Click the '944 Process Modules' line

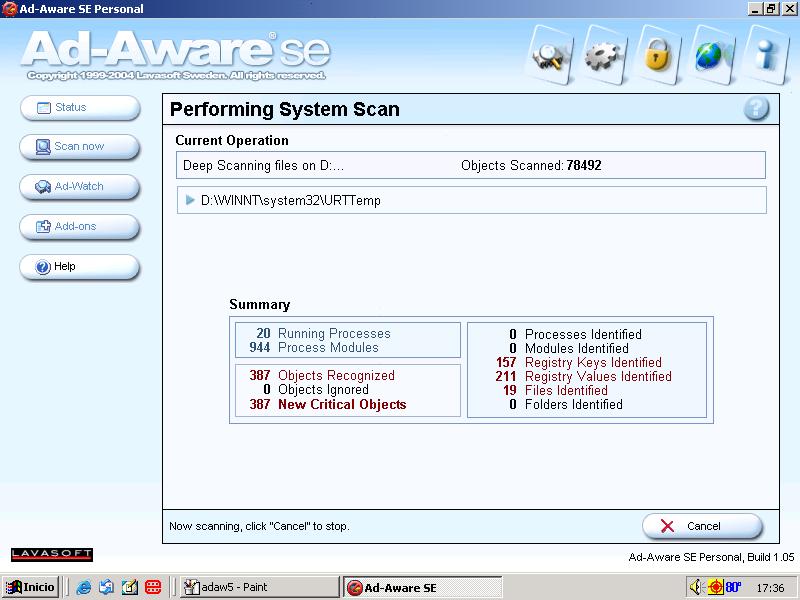tap(314, 347)
